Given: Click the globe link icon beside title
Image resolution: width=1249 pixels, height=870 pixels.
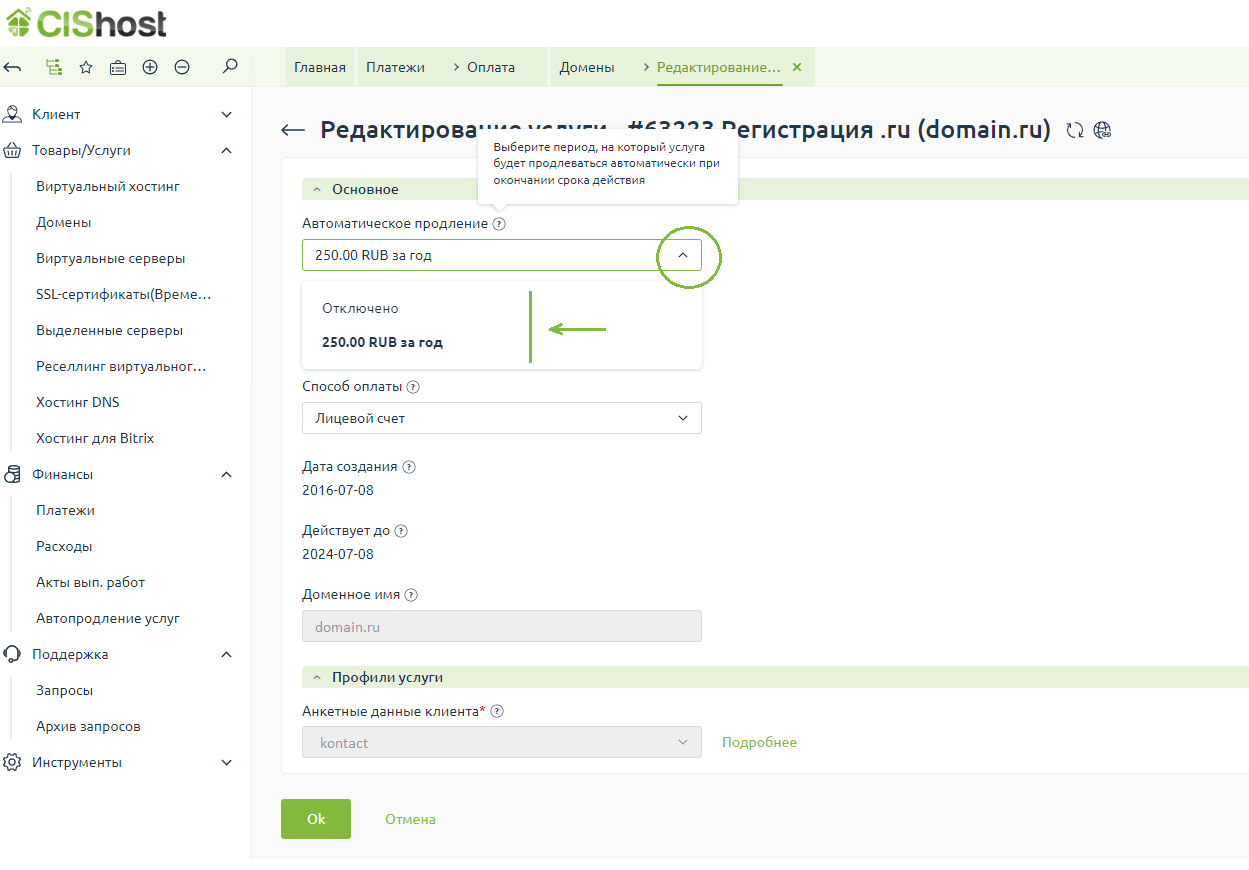Looking at the screenshot, I should 1102,130.
